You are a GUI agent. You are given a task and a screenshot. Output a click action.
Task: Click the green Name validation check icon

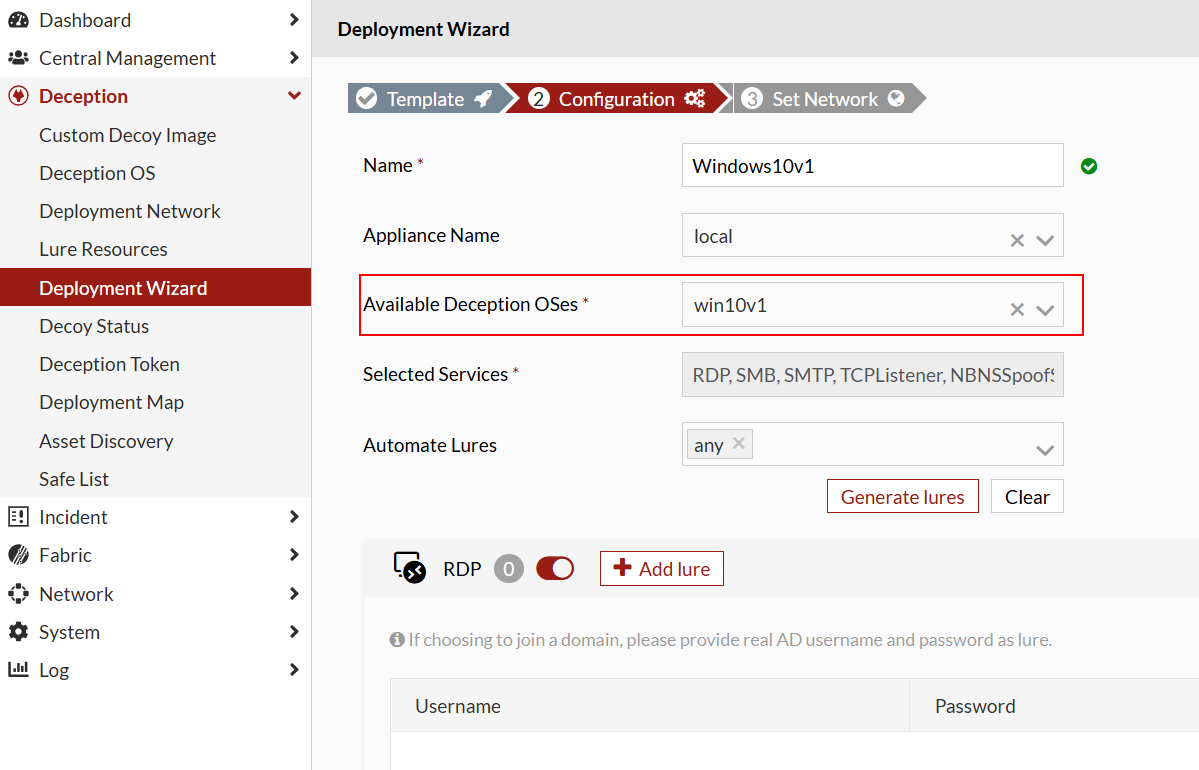(x=1089, y=166)
